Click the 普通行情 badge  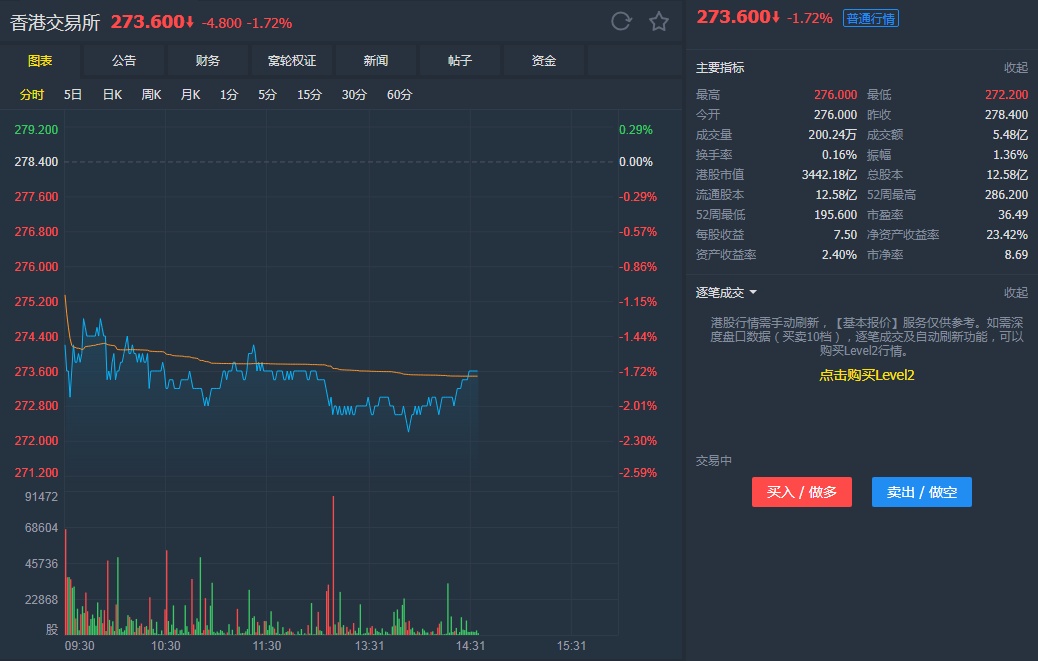(870, 18)
